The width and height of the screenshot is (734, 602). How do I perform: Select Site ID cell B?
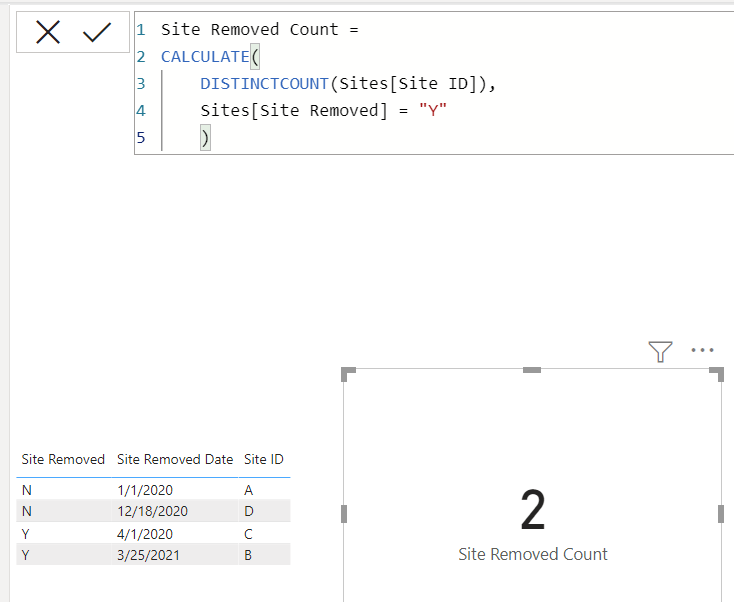[248, 555]
